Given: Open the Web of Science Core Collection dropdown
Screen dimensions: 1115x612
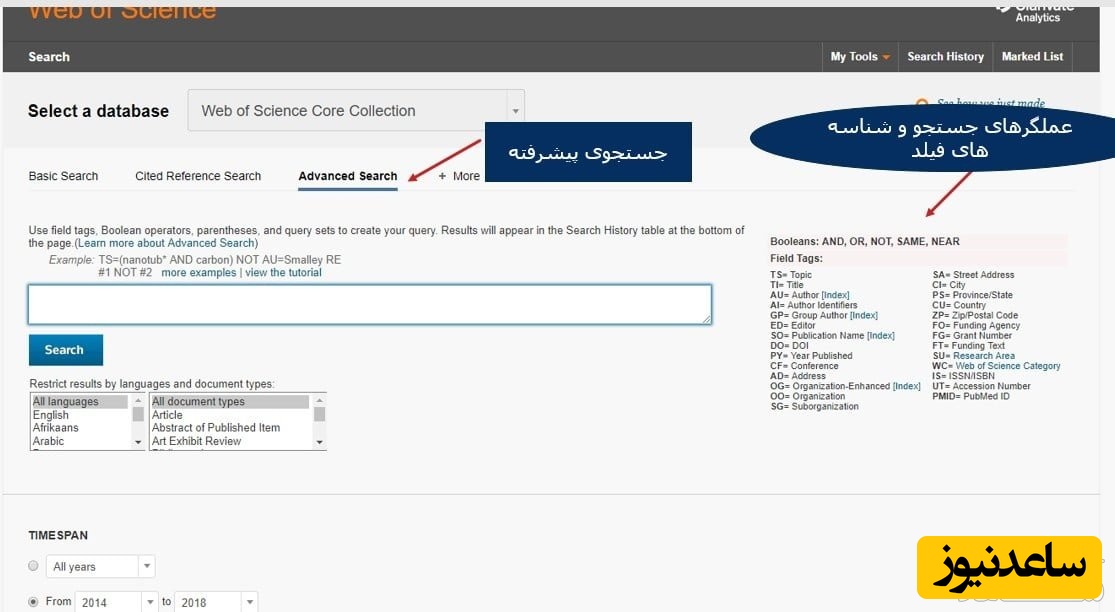Looking at the screenshot, I should click(355, 111).
